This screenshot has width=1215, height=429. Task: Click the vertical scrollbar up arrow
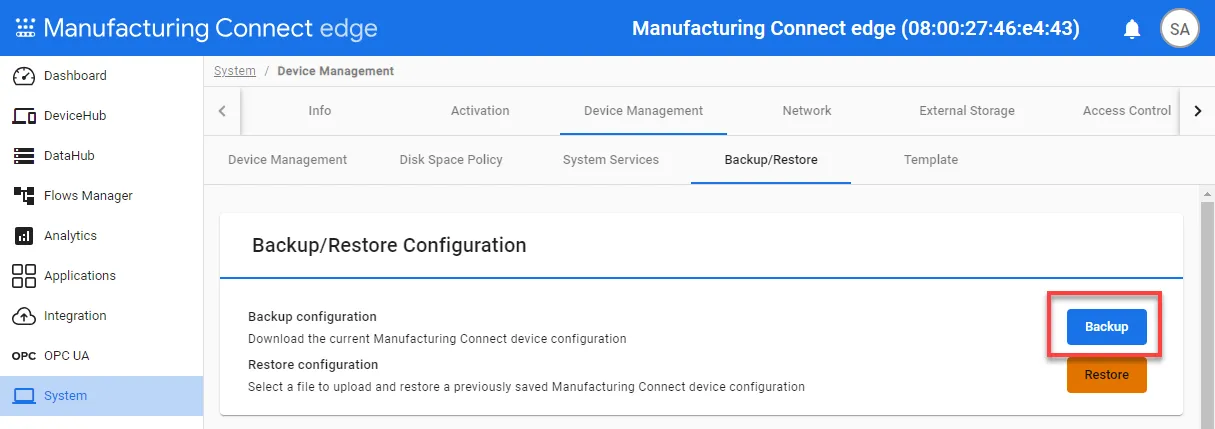point(1207,193)
